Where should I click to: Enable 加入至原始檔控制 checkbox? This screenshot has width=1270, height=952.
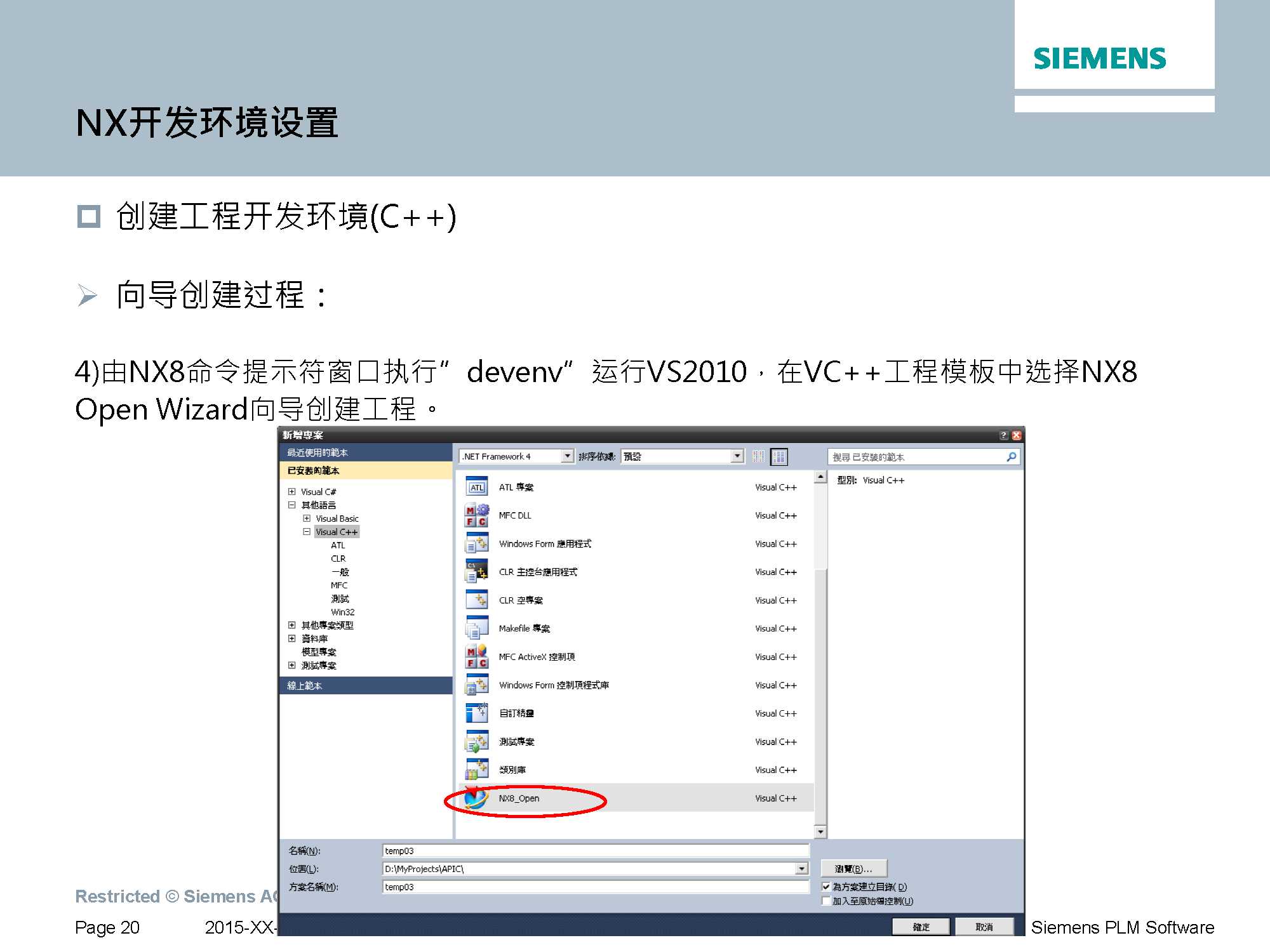pyautogui.click(x=826, y=901)
